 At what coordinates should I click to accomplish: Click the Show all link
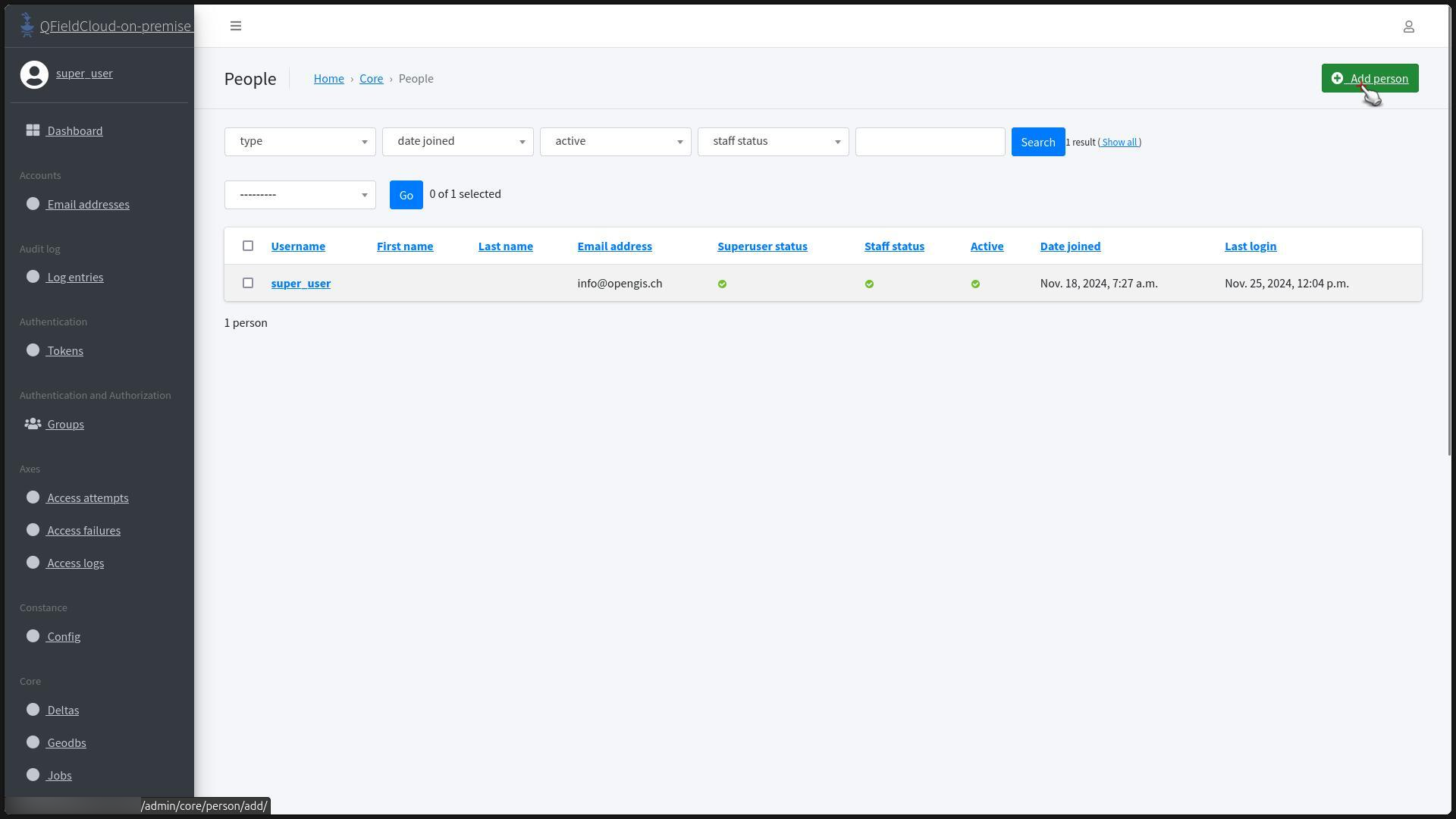point(1119,143)
